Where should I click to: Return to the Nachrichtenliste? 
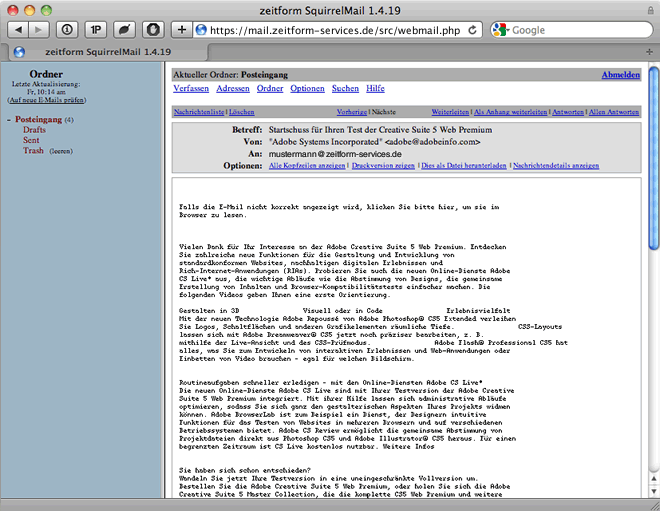click(199, 112)
